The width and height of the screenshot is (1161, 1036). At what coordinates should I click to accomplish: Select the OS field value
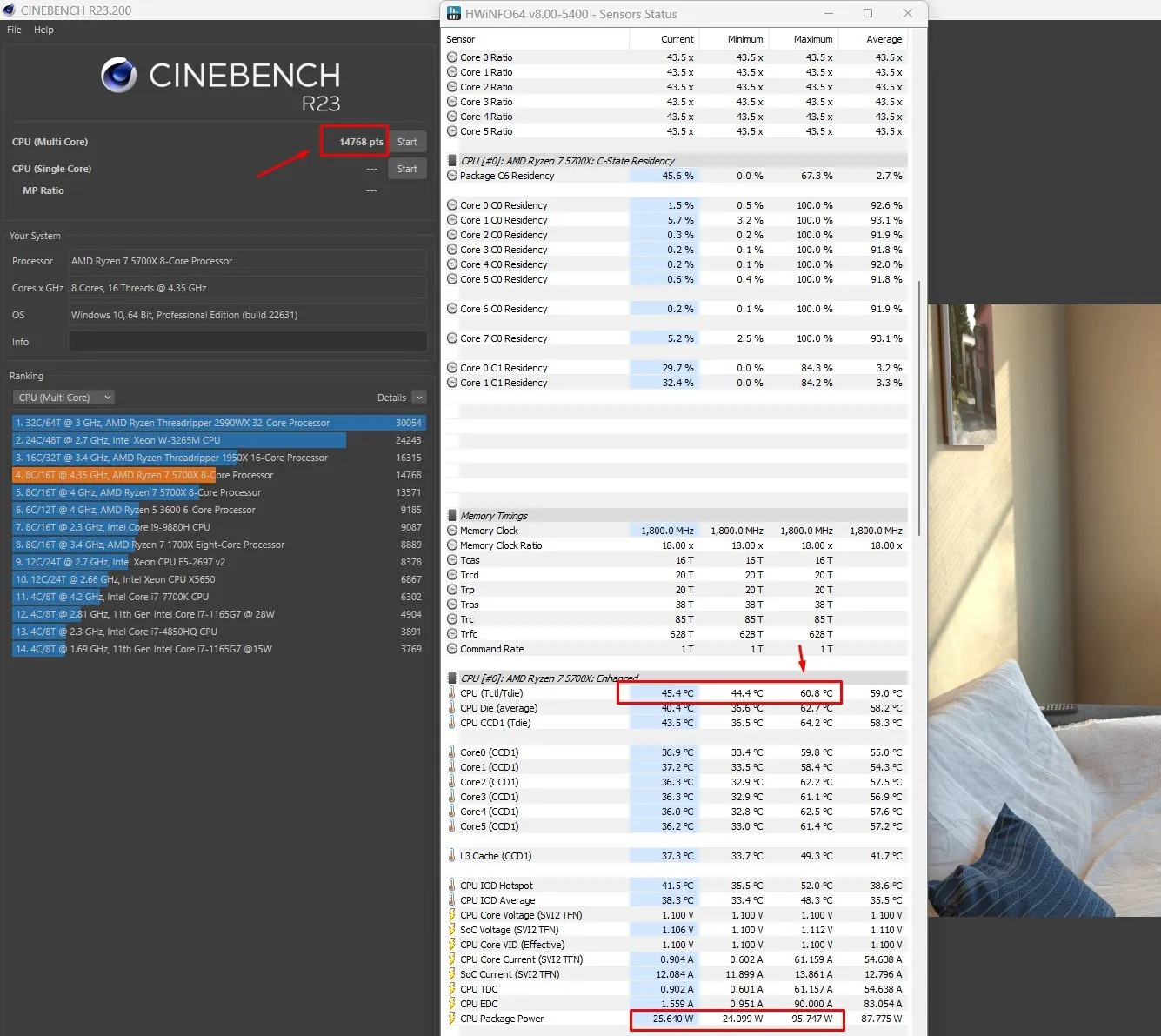[x=248, y=315]
